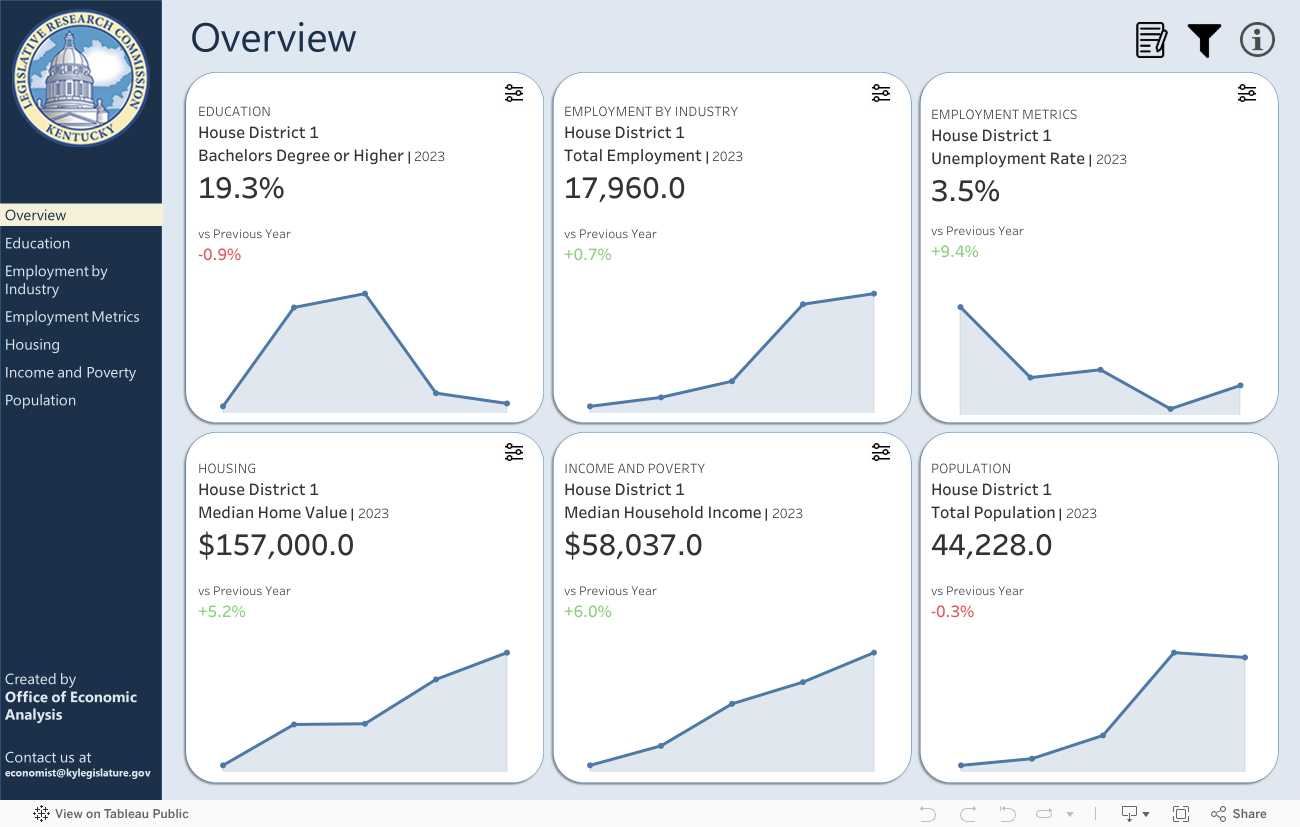Open the notes icon in the header

1151,40
